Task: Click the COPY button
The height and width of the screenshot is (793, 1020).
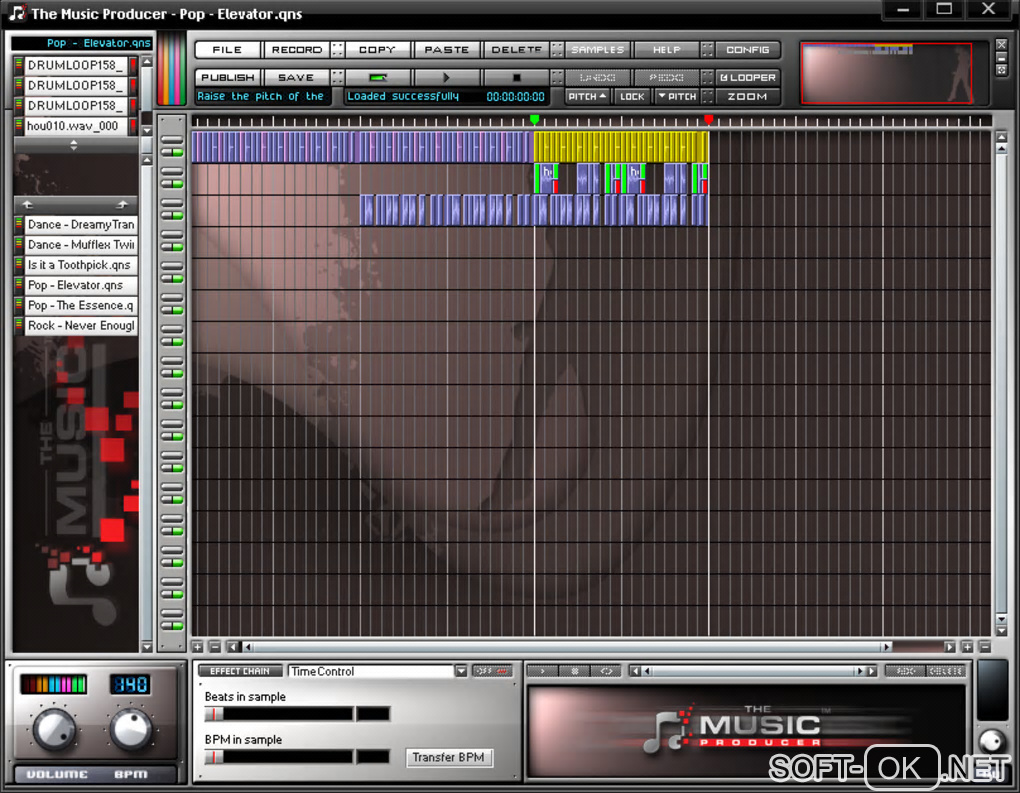Action: (377, 49)
